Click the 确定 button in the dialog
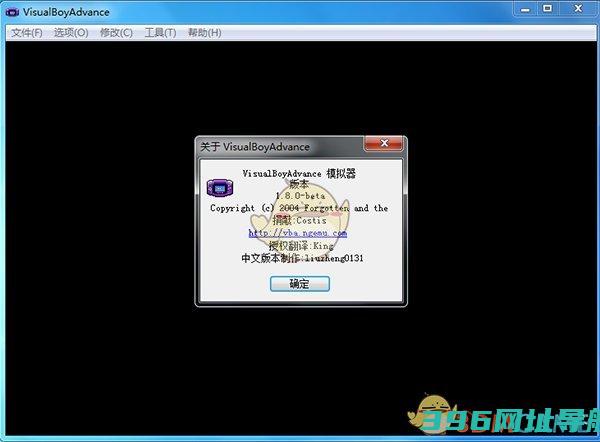This screenshot has height=442, width=600. pyautogui.click(x=300, y=284)
